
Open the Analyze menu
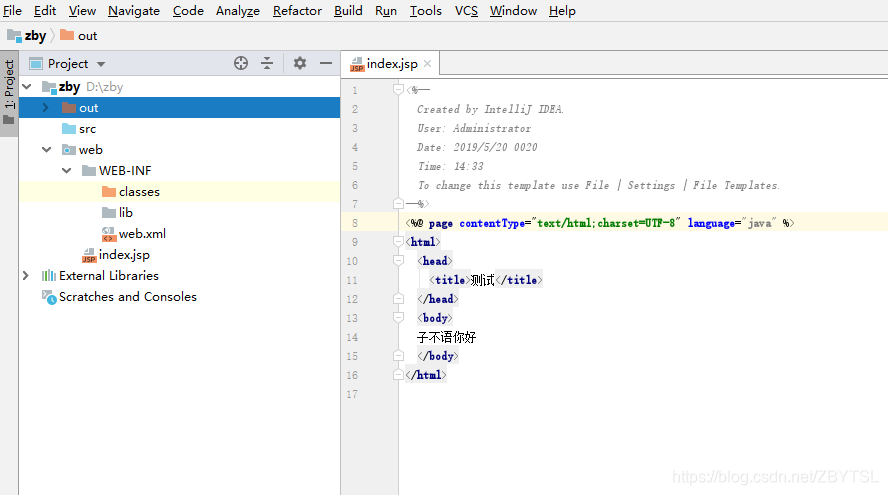click(x=238, y=11)
